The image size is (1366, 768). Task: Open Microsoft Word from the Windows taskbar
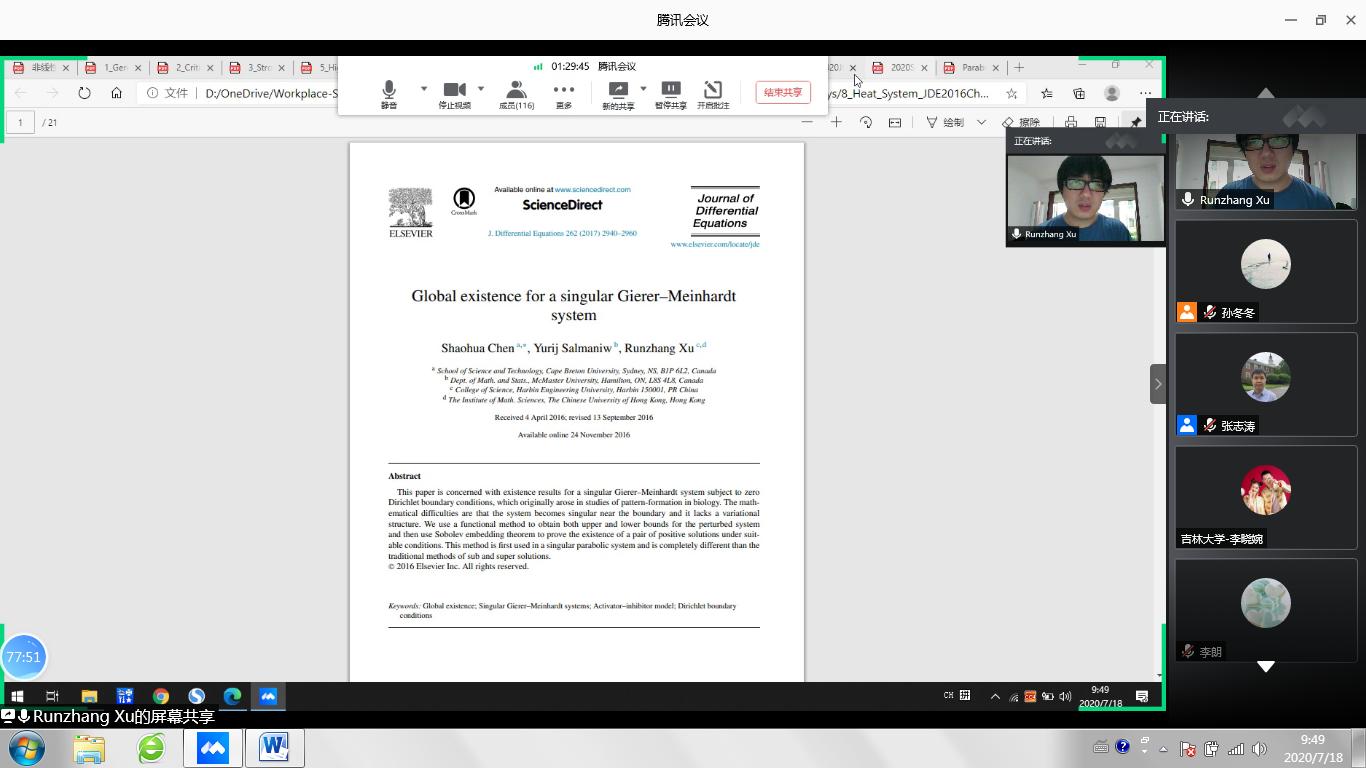(x=274, y=747)
